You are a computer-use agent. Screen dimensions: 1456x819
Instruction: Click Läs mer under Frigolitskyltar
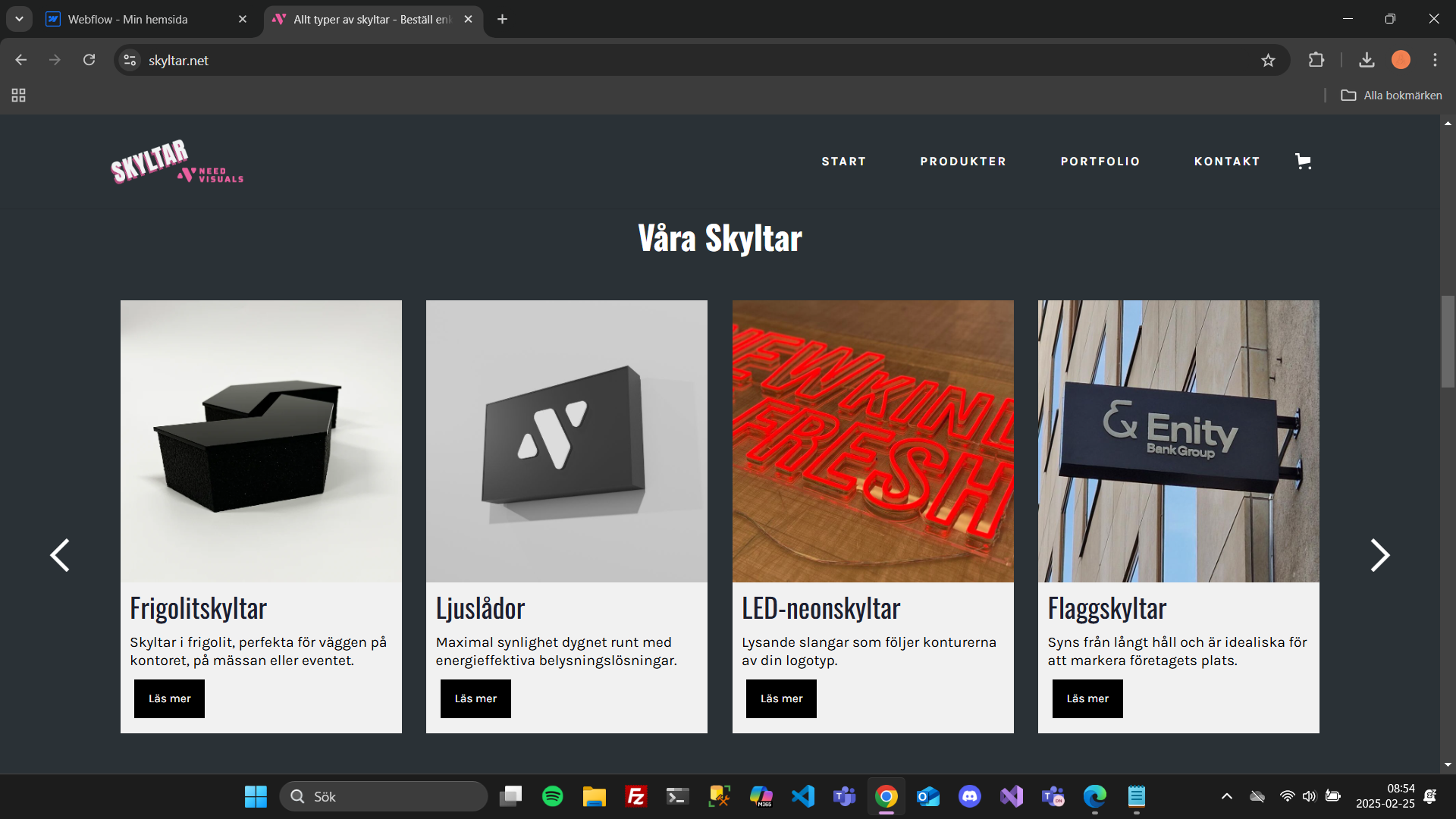tap(169, 698)
